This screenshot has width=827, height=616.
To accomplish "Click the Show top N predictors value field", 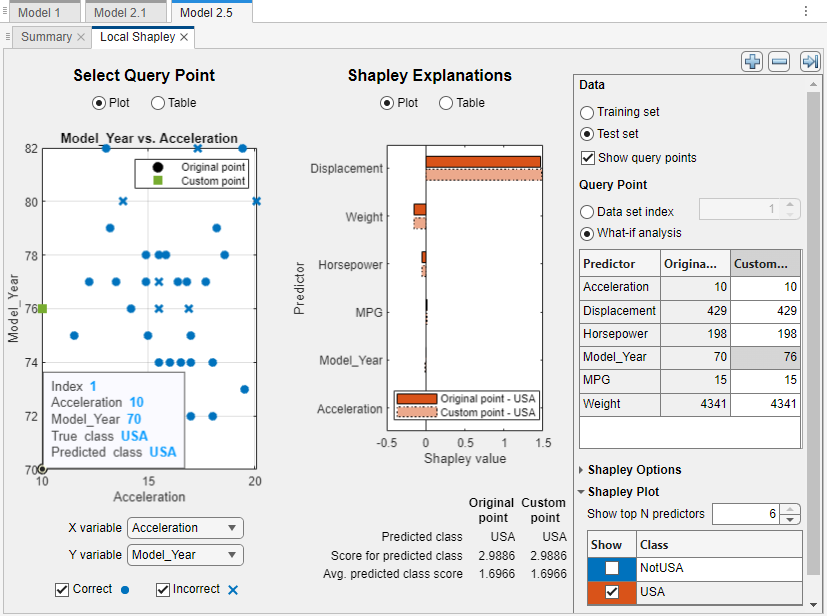I will 745,513.
